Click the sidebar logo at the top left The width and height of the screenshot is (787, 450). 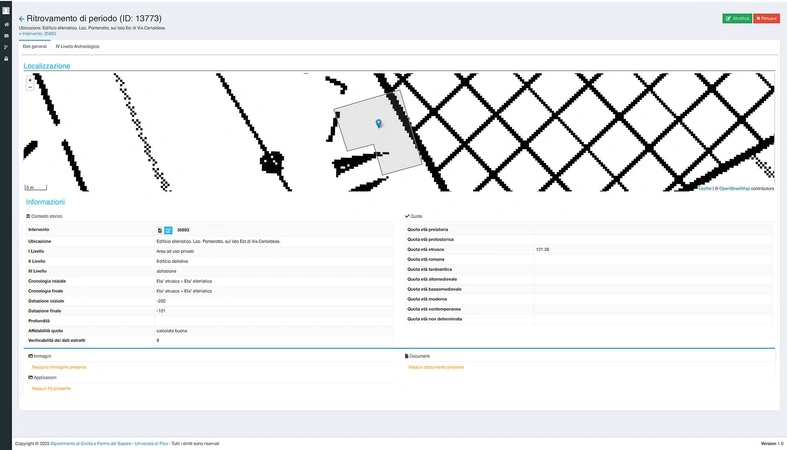pos(6,8)
